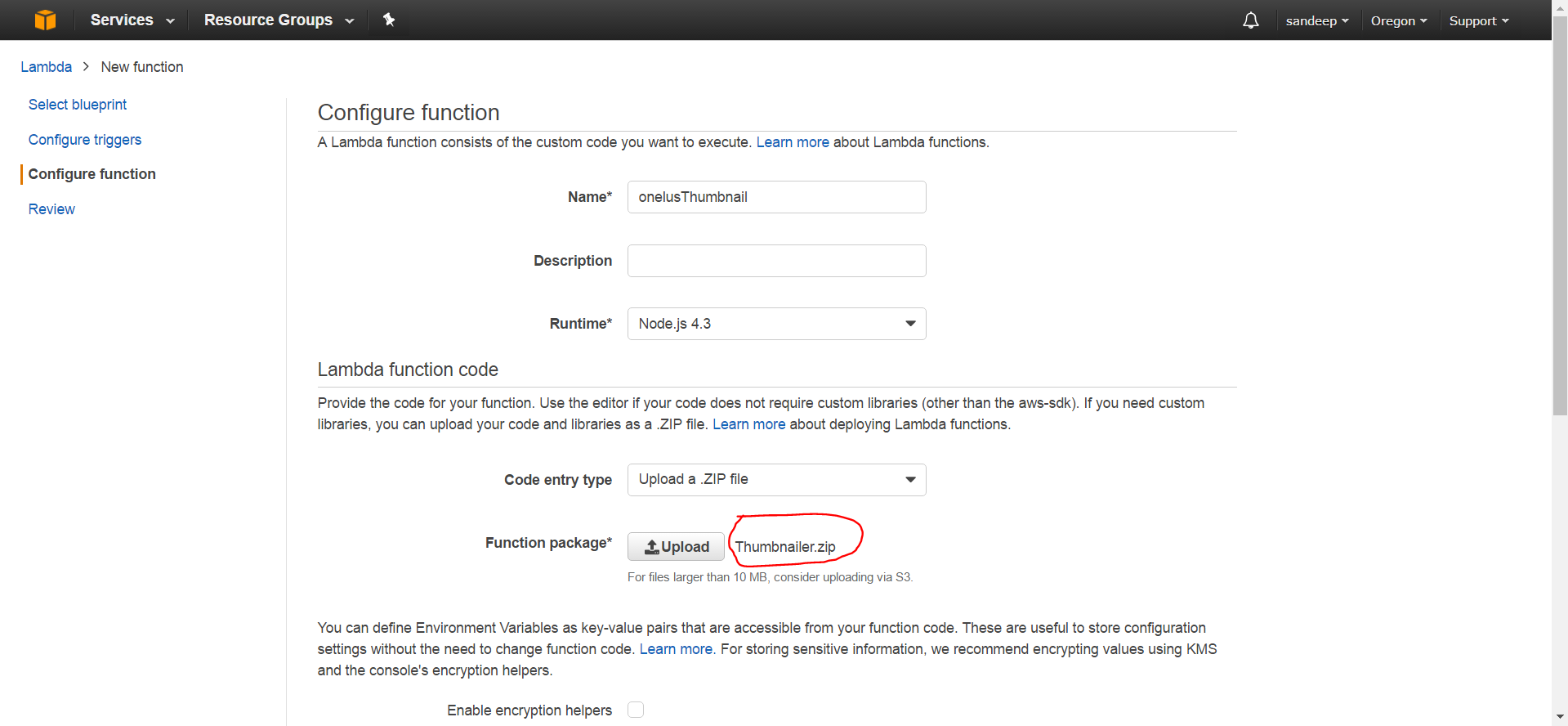
Task: Go to Lambda breadcrumb link
Action: pos(46,67)
